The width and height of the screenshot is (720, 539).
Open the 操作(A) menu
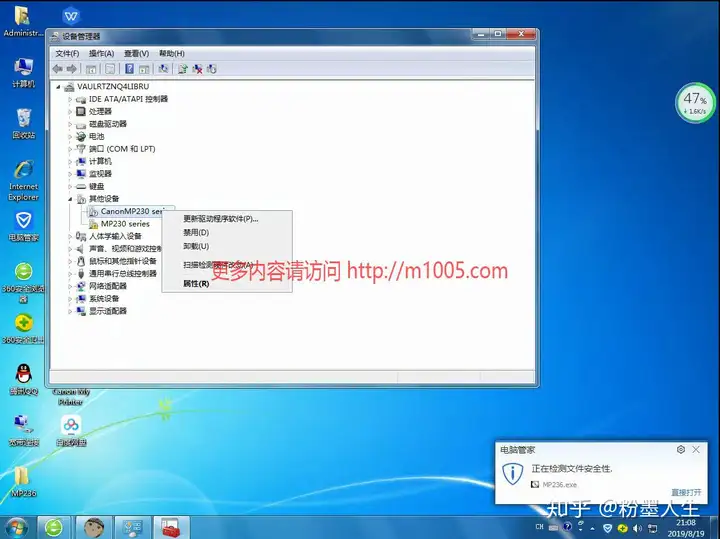[x=101, y=54]
